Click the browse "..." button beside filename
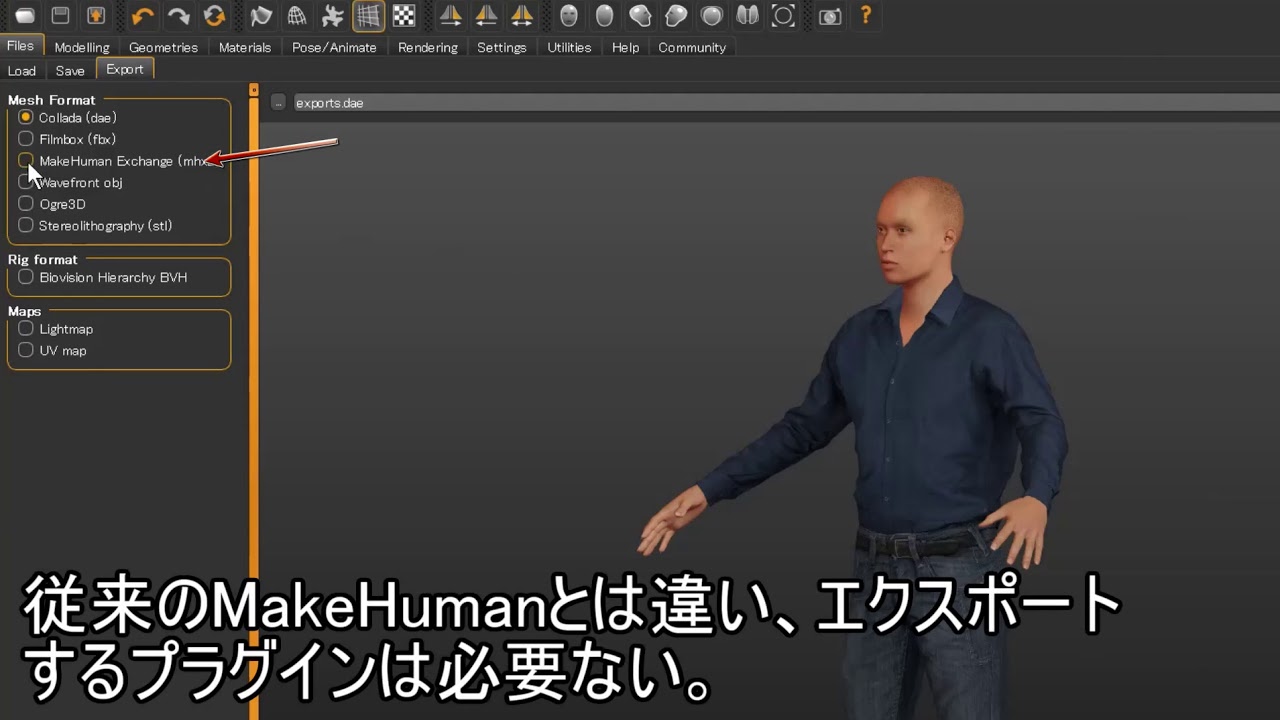The image size is (1280, 720). click(278, 102)
